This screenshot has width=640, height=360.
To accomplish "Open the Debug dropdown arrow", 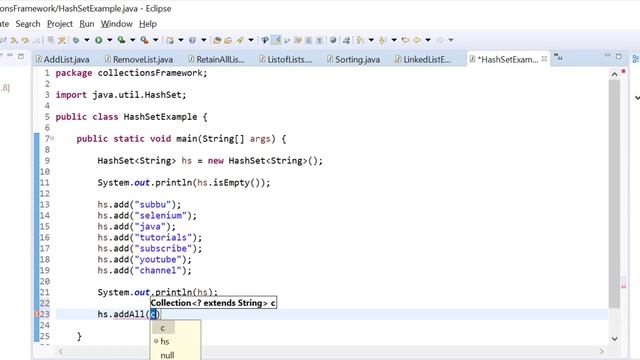I will tap(87, 40).
